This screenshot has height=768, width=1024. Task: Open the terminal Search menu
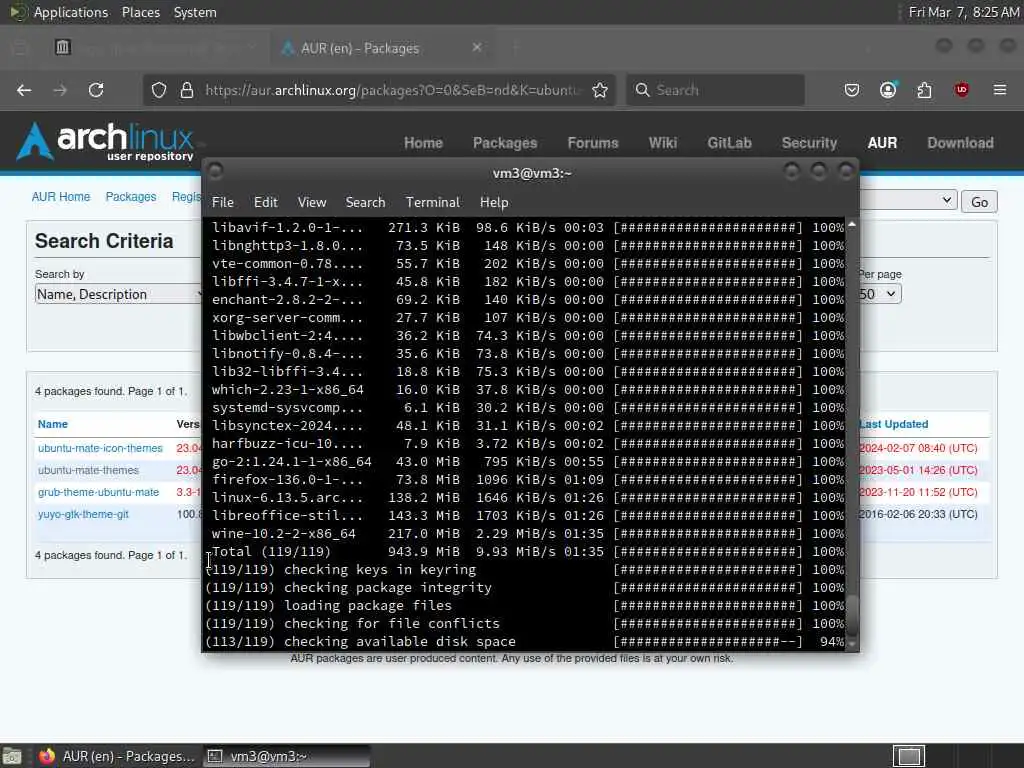pyautogui.click(x=365, y=202)
